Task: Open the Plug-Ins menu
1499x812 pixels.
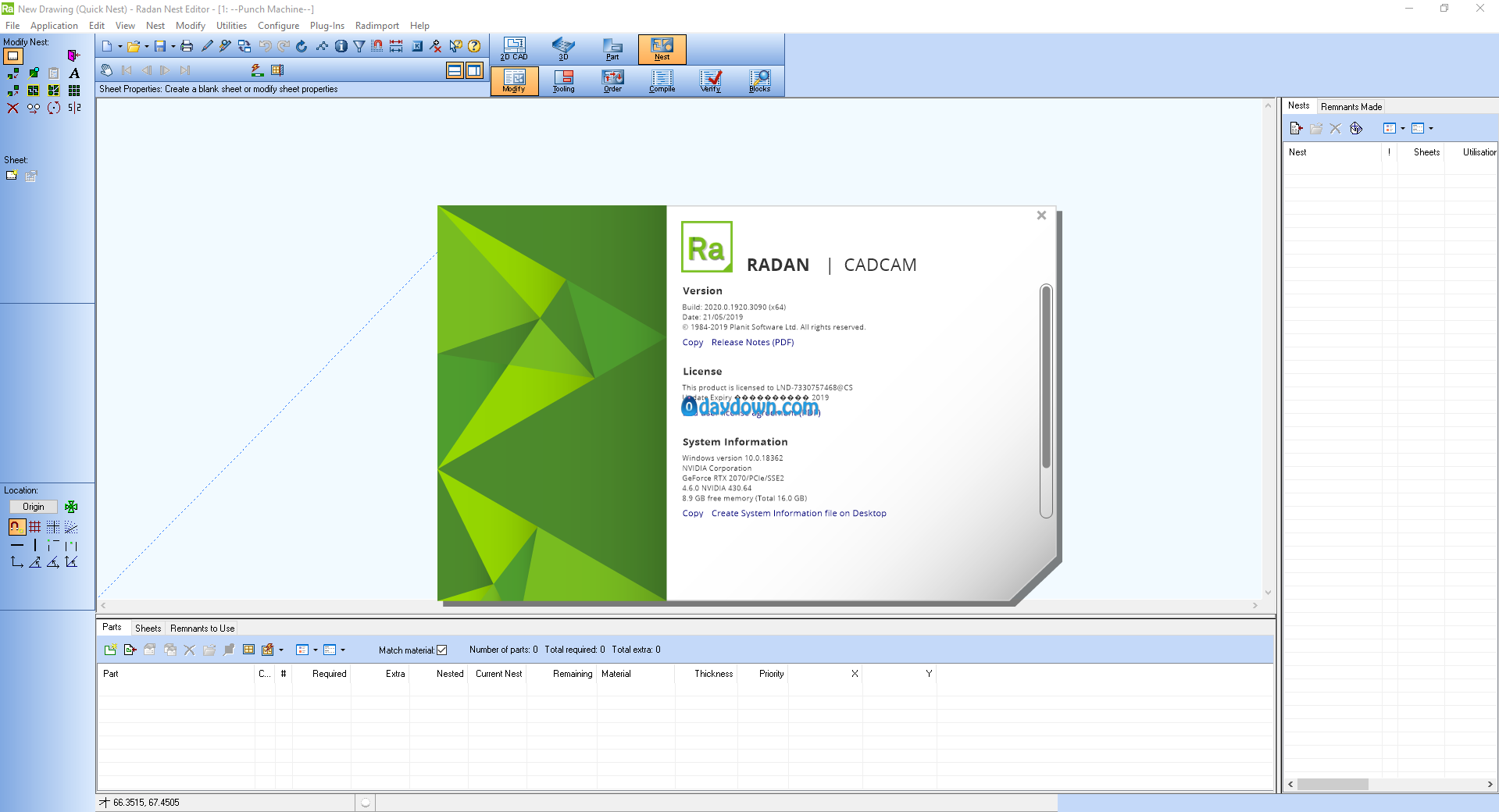Action: [x=327, y=26]
